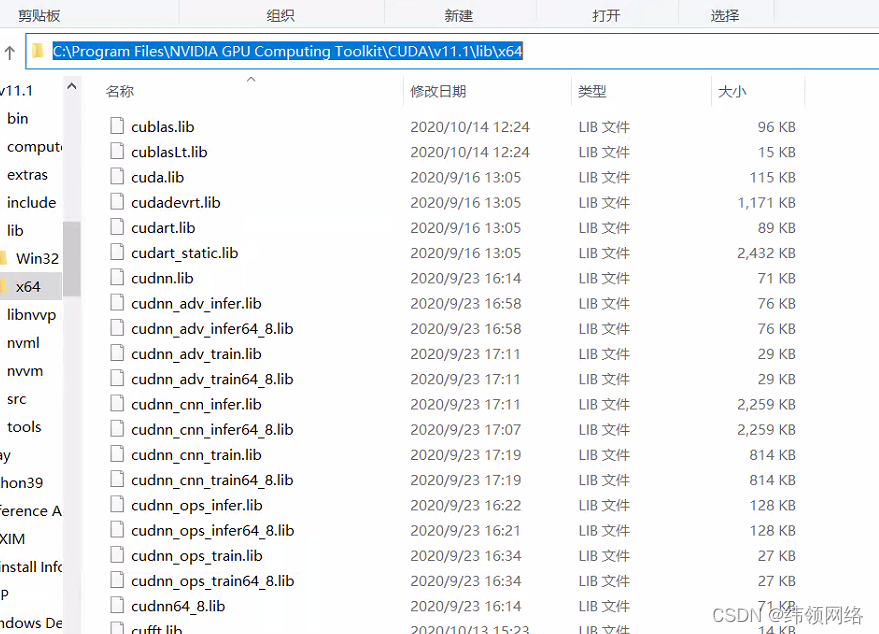The height and width of the screenshot is (634, 879).
Task: Click the file icon of cudnn_adv_train.lib
Action: 117,353
